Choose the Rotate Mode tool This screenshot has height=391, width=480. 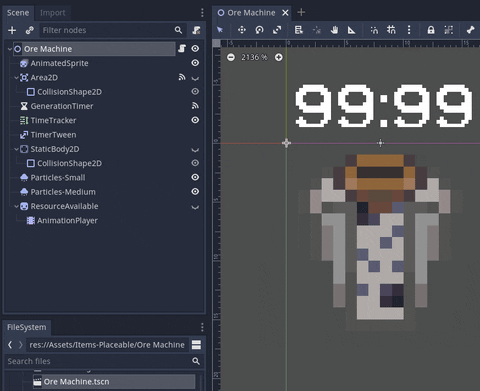259,30
